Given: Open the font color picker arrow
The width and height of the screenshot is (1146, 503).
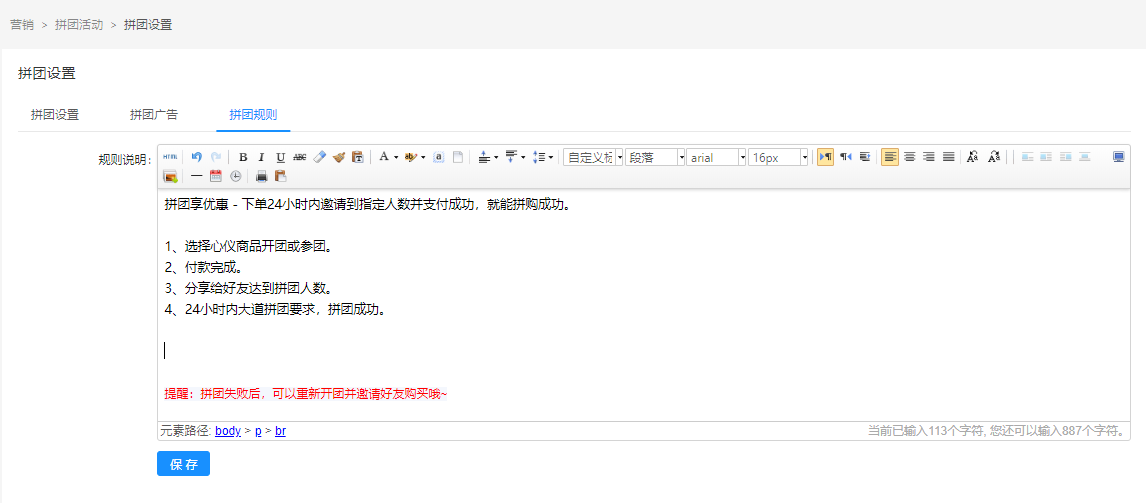Looking at the screenshot, I should click(x=396, y=157).
